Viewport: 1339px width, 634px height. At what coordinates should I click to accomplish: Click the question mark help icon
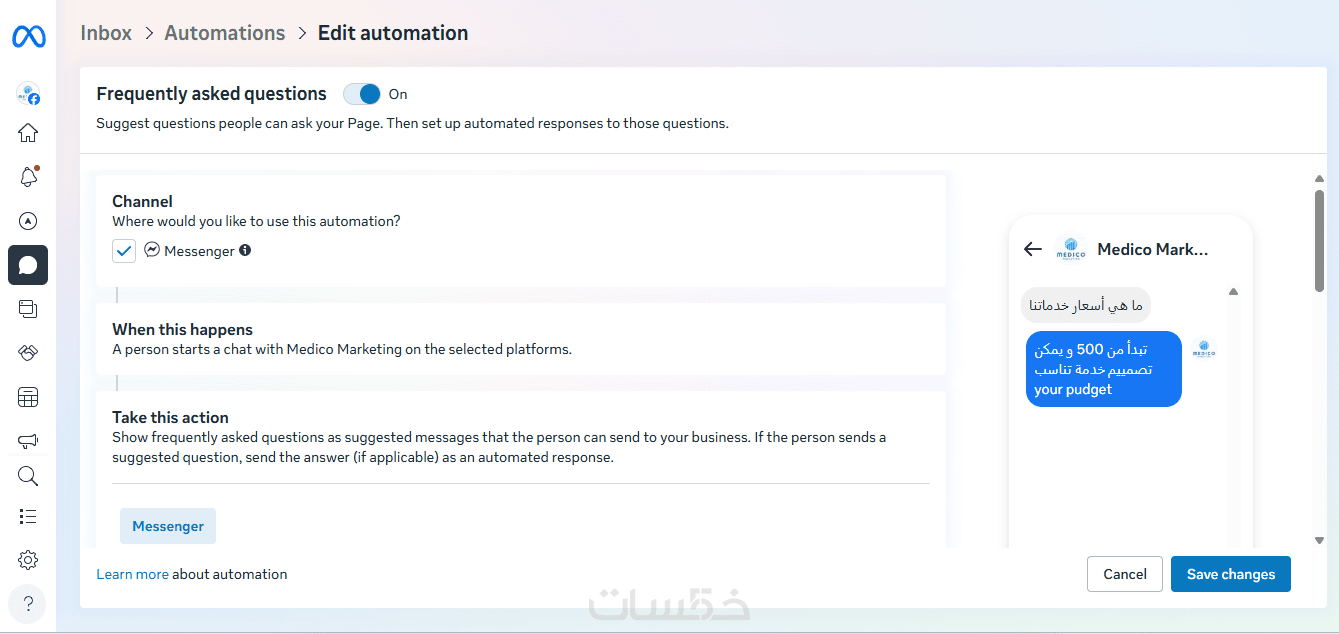tap(28, 603)
